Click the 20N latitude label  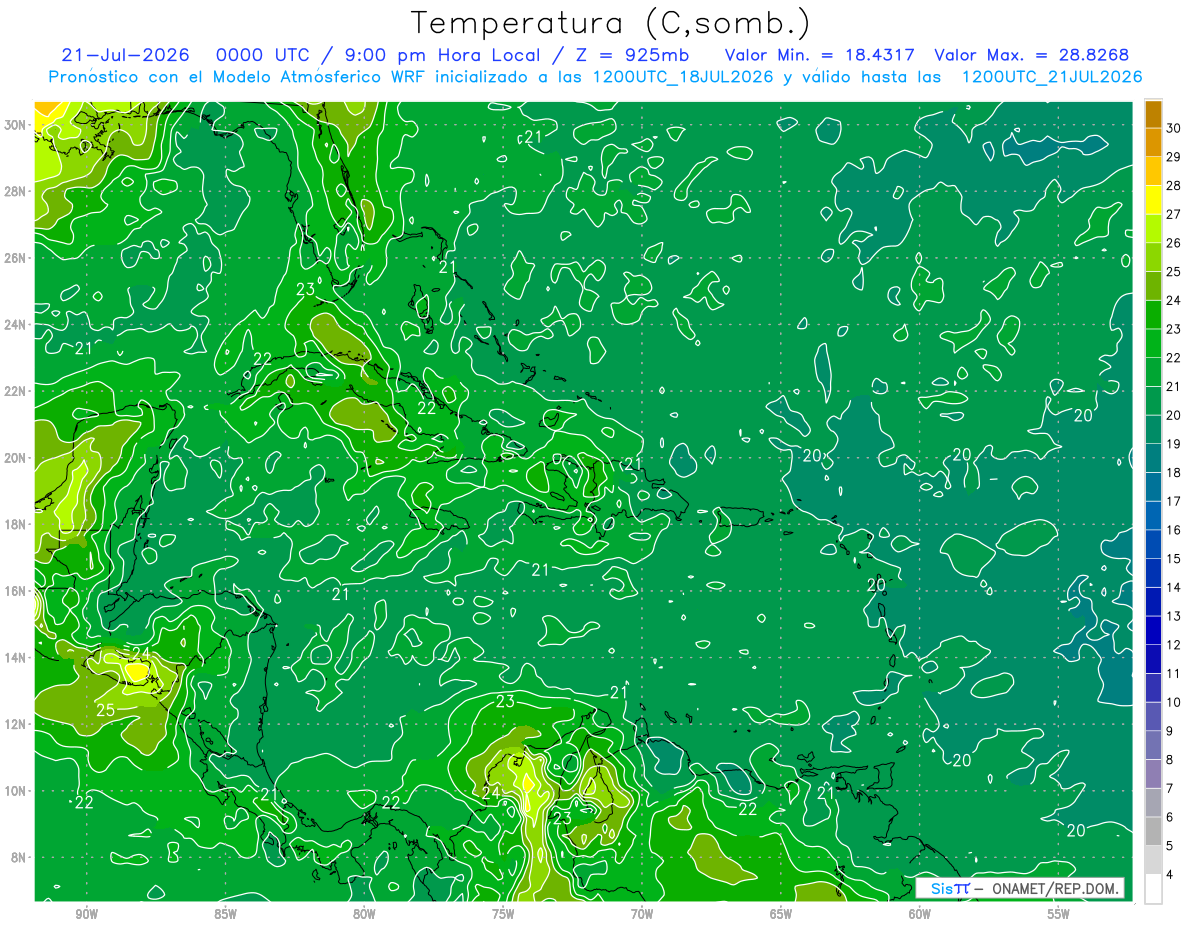[x=15, y=458]
